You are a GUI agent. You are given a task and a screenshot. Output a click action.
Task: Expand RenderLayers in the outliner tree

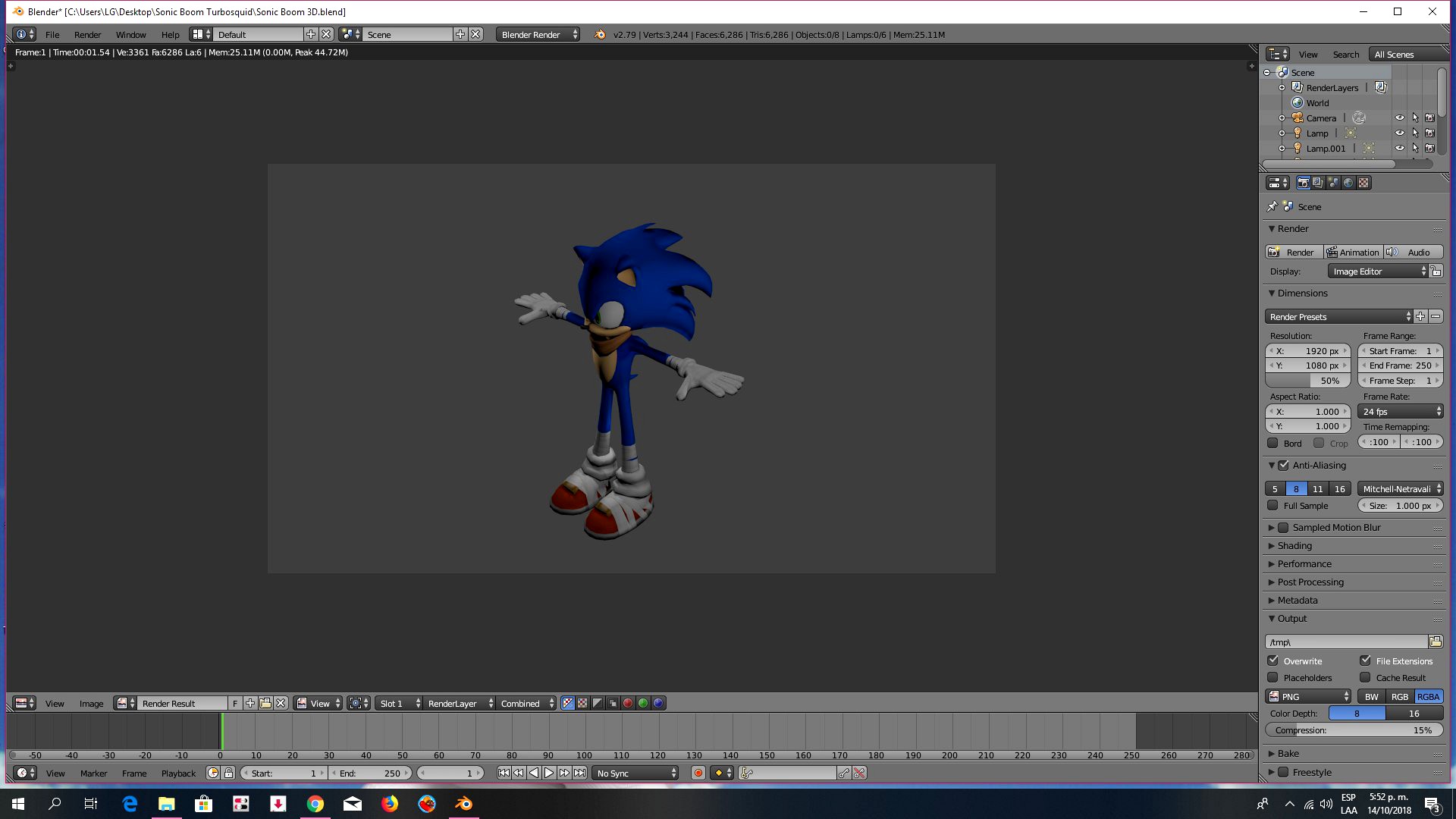pos(1282,87)
